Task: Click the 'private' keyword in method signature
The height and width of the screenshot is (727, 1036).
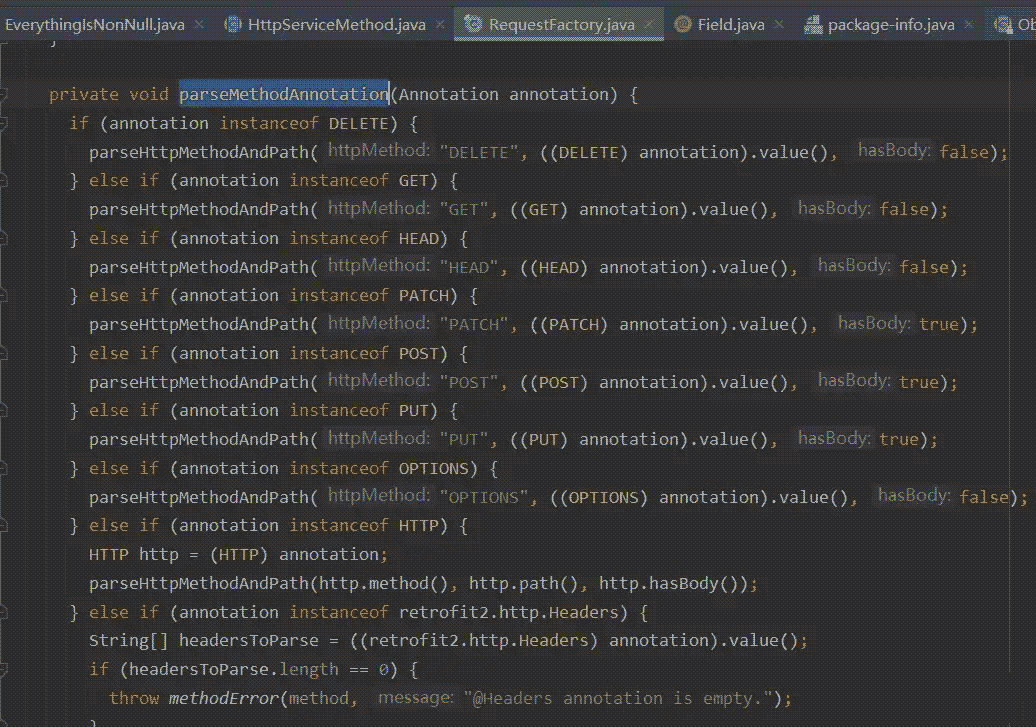Action: [x=84, y=95]
